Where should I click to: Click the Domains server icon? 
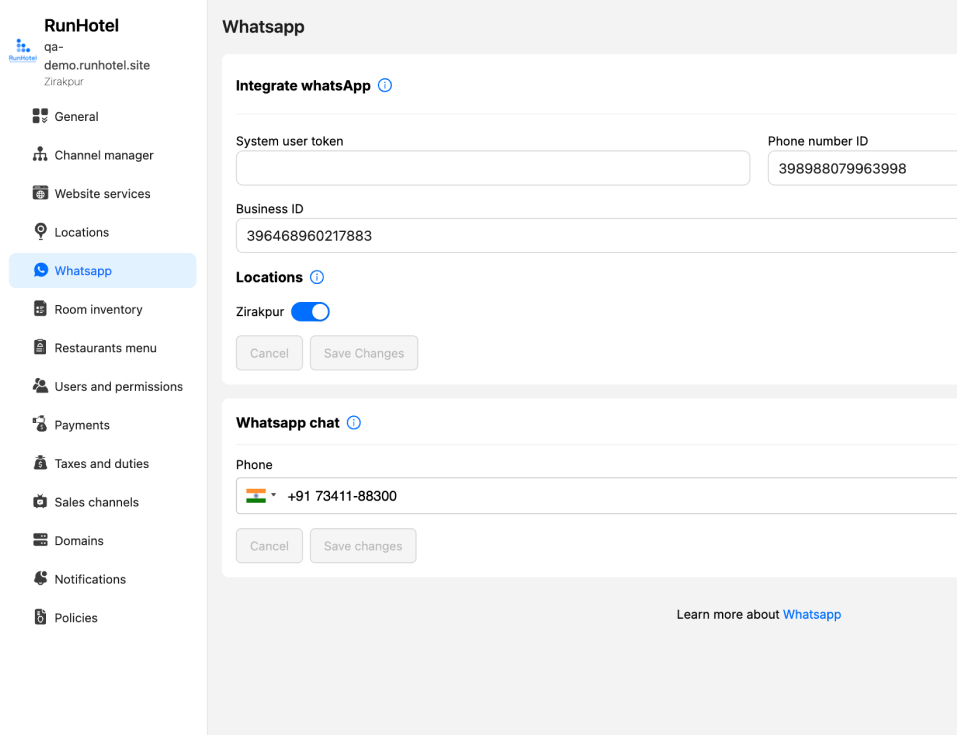tap(40, 540)
